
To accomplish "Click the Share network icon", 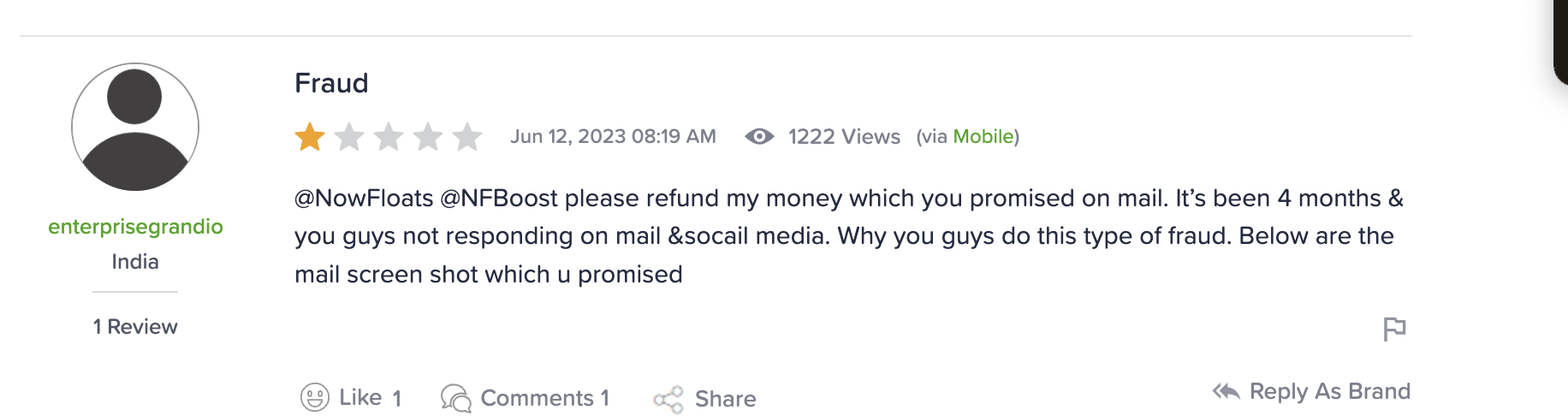I will 668,399.
